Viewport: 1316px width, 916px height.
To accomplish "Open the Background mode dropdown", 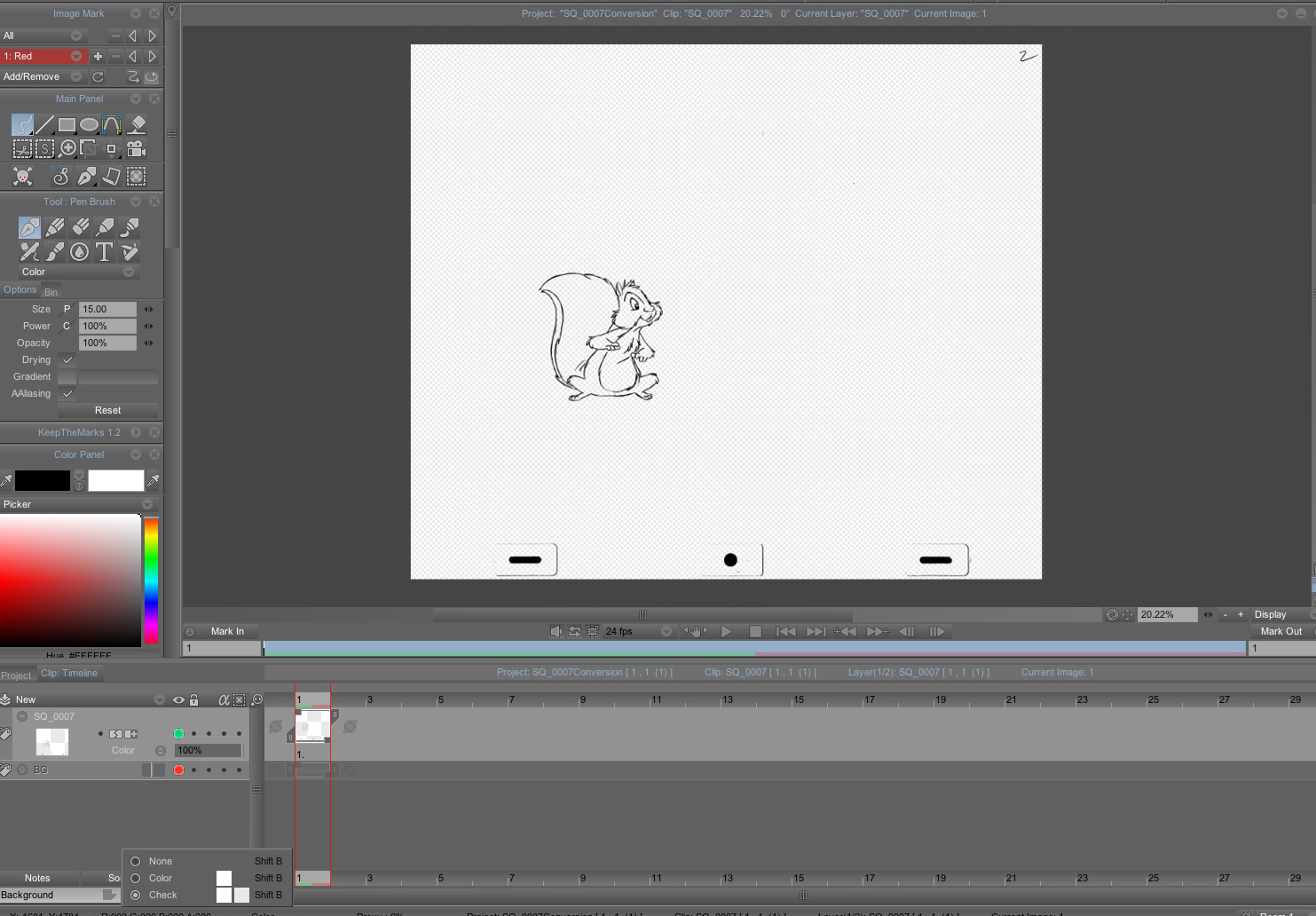I will pyautogui.click(x=59, y=895).
